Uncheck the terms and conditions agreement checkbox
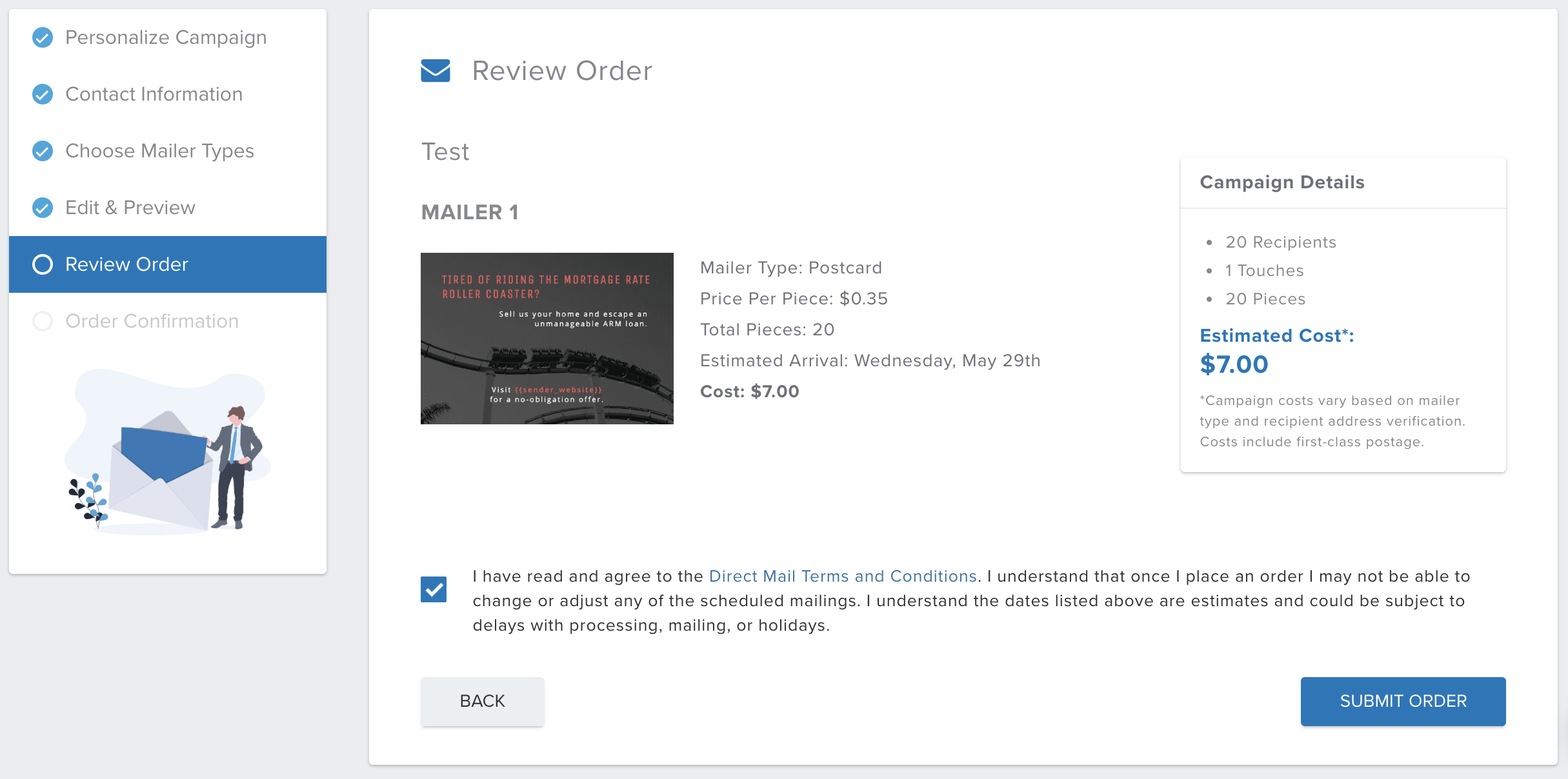 [434, 589]
